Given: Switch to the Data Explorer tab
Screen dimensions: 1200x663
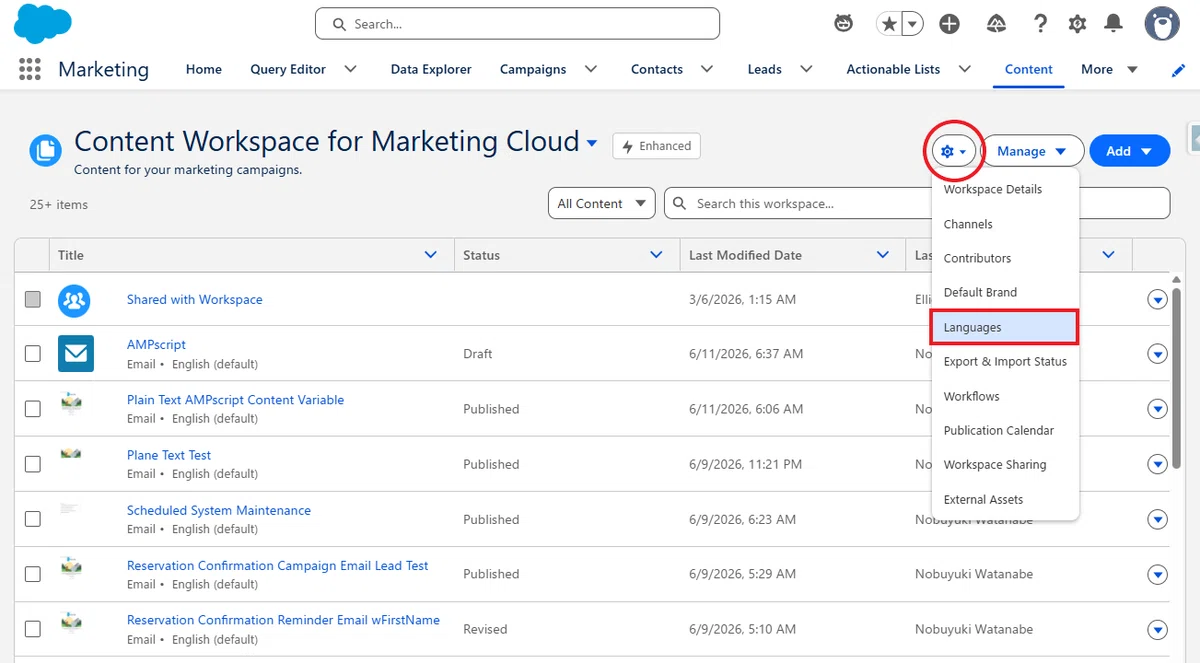Looking at the screenshot, I should [431, 69].
